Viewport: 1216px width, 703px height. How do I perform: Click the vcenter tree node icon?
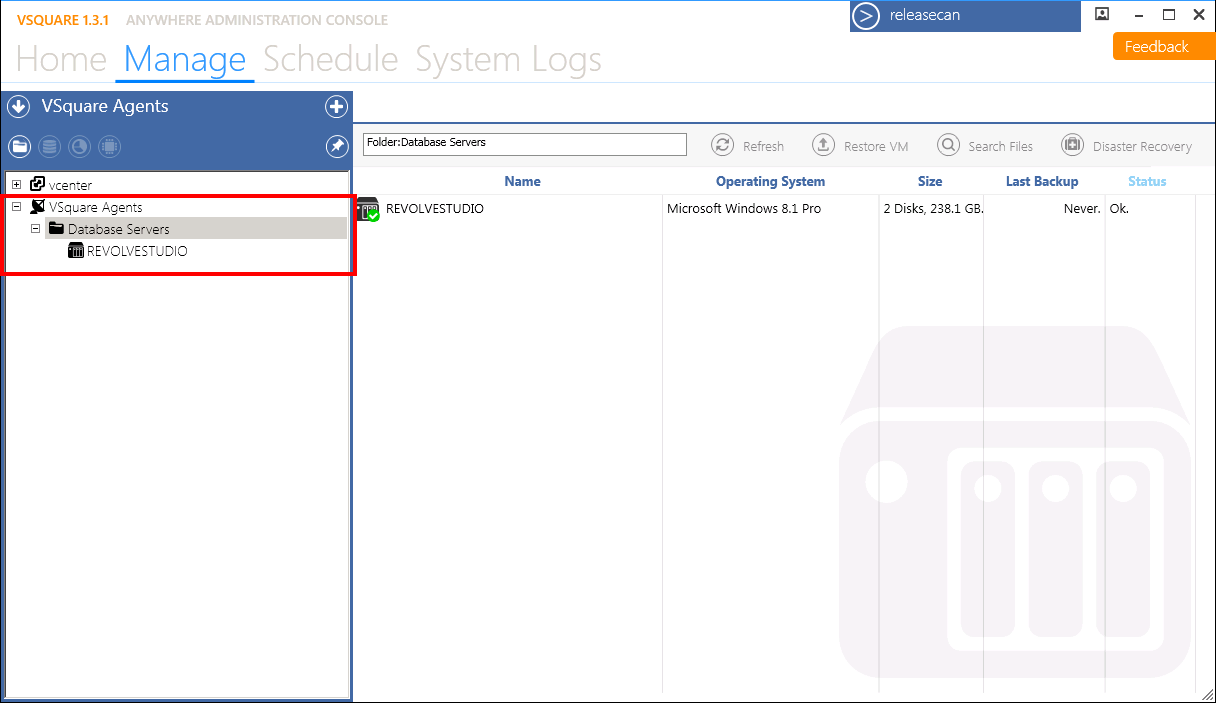(38, 184)
